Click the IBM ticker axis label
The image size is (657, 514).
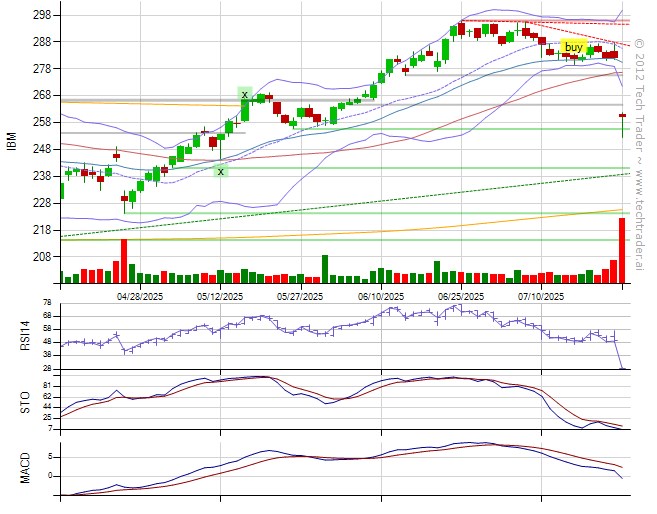click(x=12, y=141)
